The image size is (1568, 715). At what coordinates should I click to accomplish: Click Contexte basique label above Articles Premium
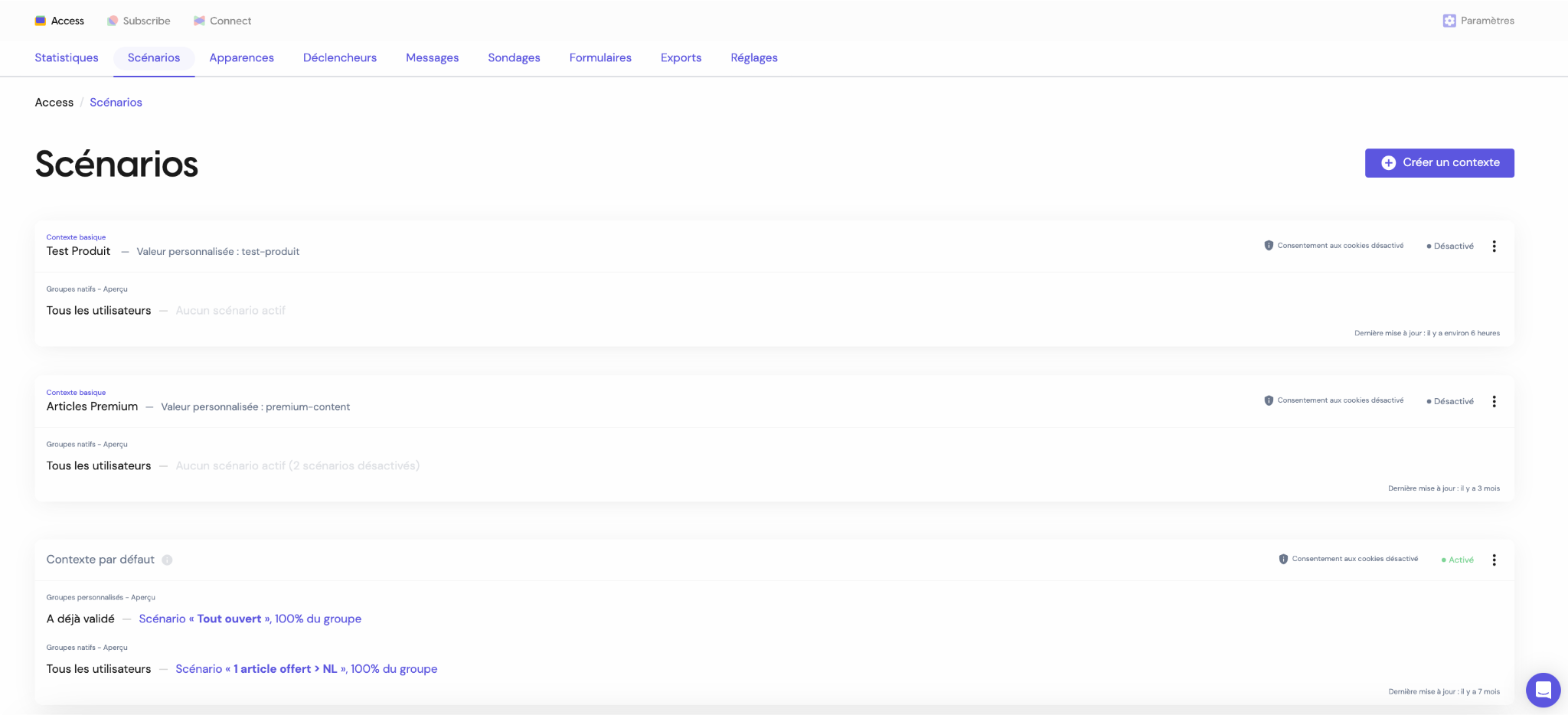76,393
